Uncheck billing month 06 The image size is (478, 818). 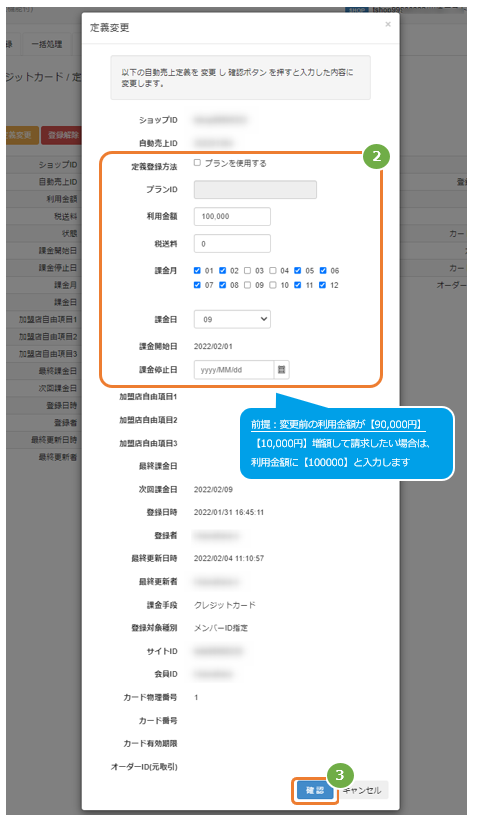(323, 270)
